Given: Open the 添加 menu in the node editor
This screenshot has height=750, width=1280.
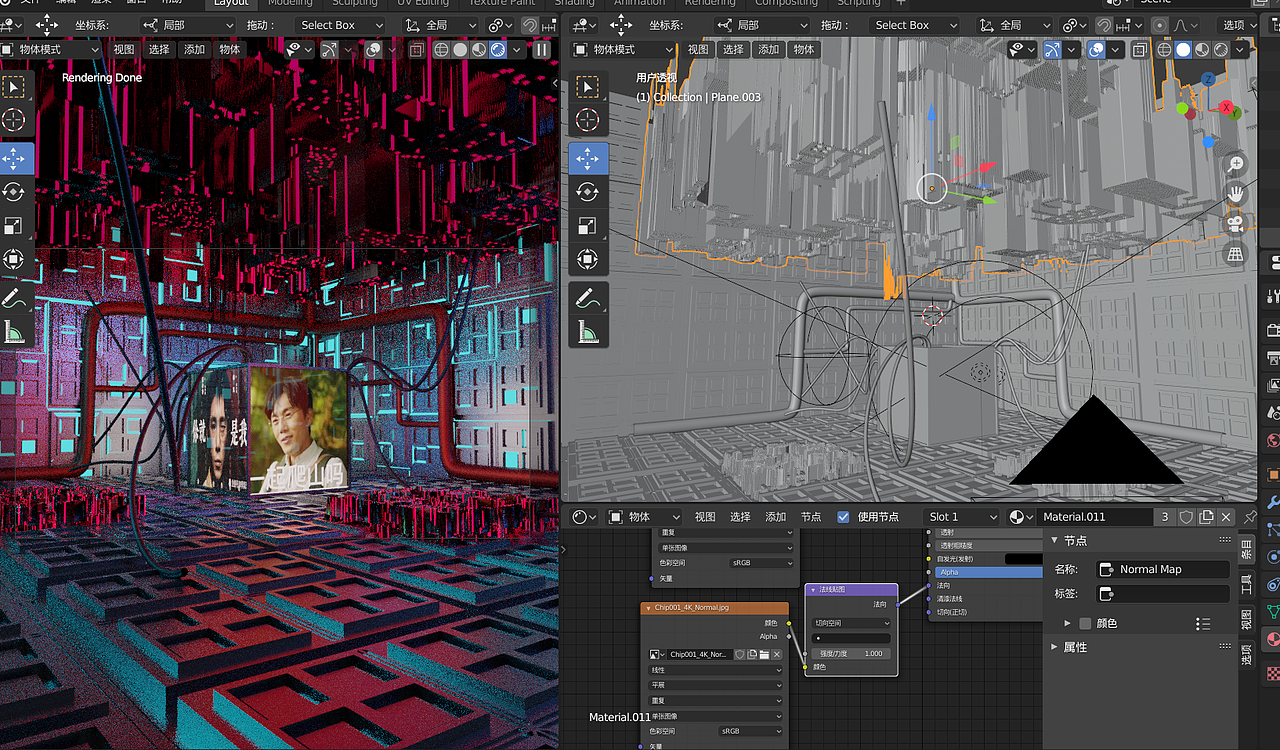Looking at the screenshot, I should click(776, 517).
